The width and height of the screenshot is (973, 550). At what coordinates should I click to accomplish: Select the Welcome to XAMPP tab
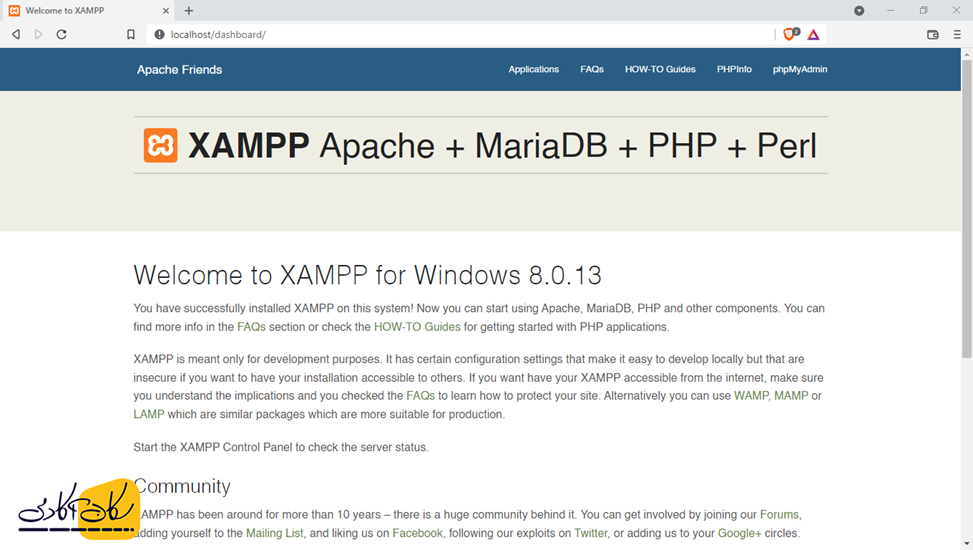coord(87,11)
